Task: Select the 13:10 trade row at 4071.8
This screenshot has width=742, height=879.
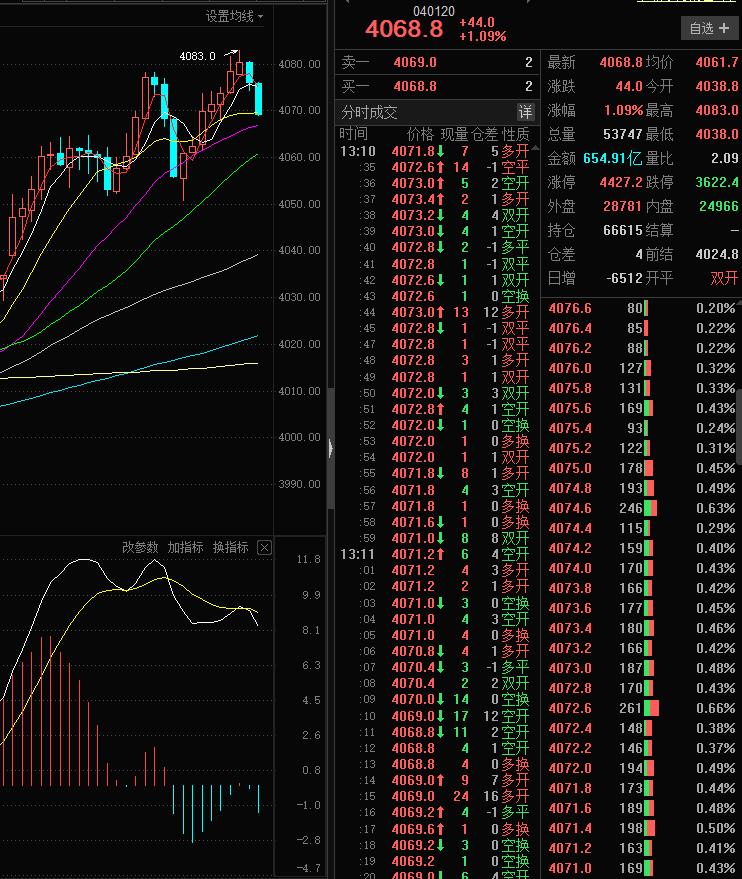Action: pyautogui.click(x=435, y=151)
